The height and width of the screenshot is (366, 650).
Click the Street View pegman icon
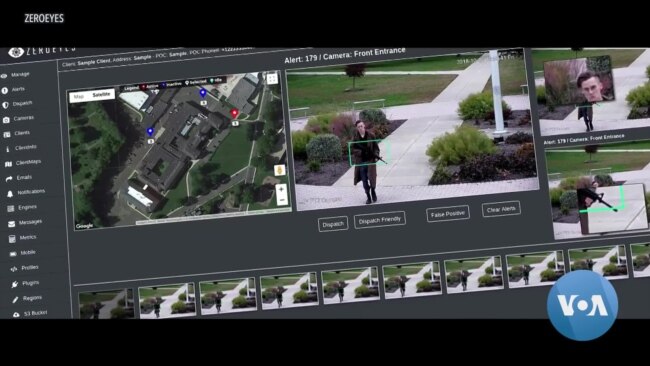click(x=279, y=170)
